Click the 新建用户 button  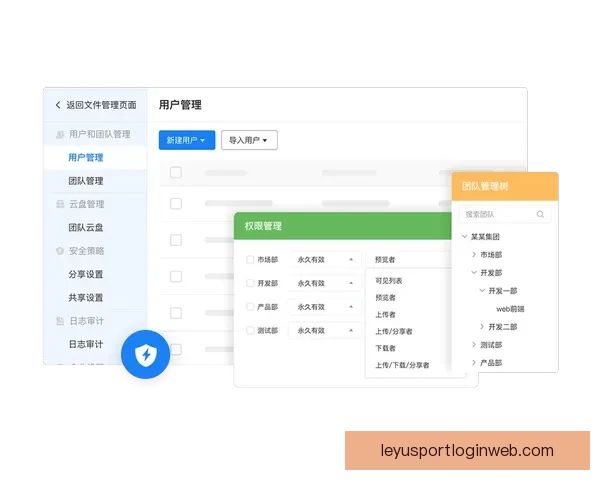(187, 140)
